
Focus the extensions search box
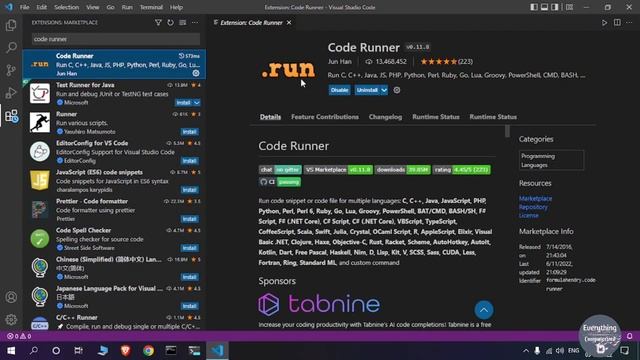coord(116,39)
